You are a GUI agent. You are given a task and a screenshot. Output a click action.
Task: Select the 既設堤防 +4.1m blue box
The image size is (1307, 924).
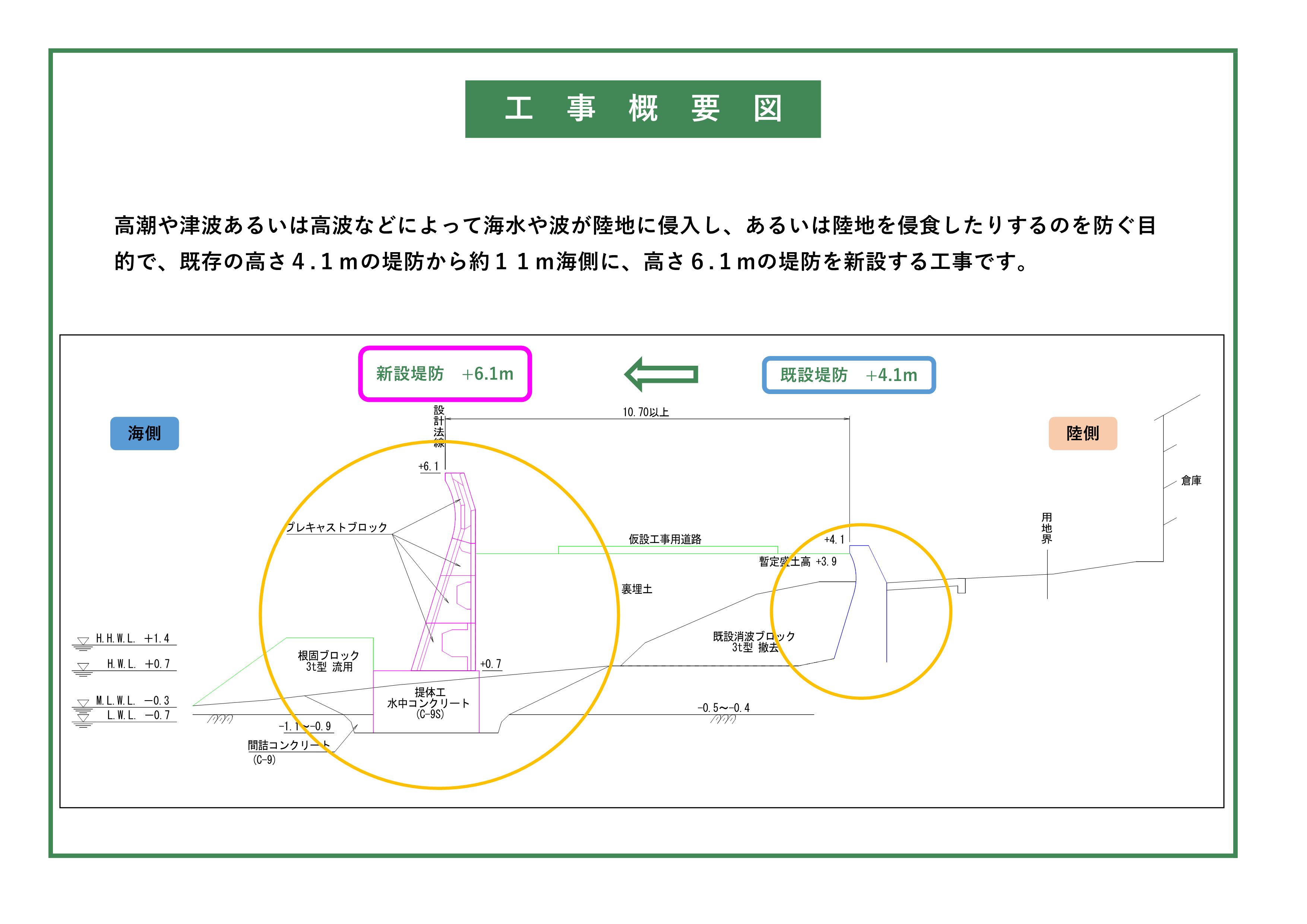click(x=849, y=375)
